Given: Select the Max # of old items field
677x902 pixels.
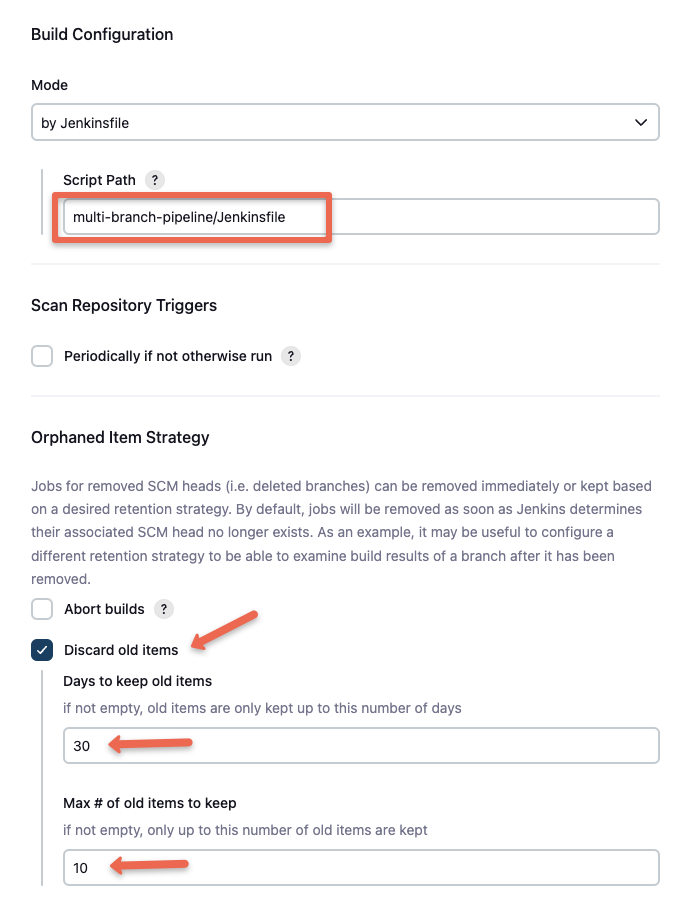Looking at the screenshot, I should (x=361, y=867).
